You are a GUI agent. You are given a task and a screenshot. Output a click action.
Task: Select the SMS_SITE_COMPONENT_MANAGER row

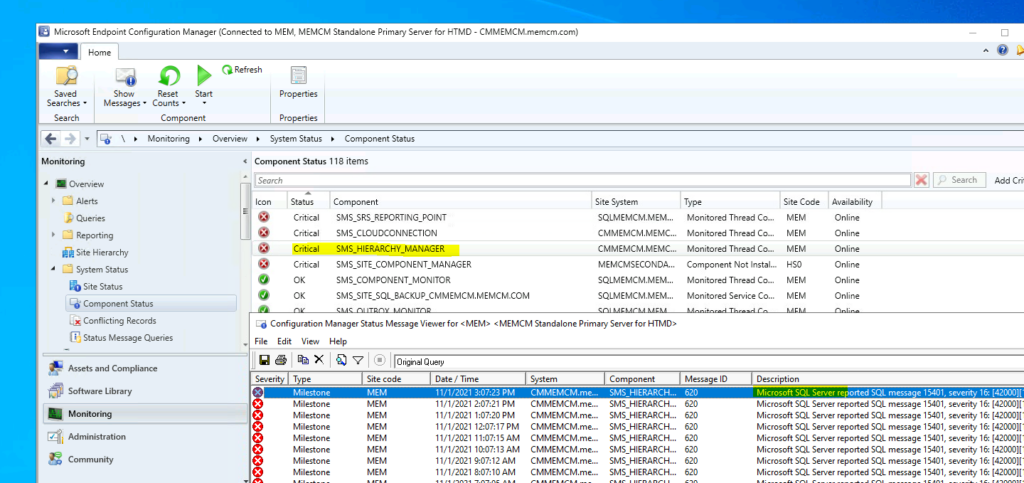(639, 264)
